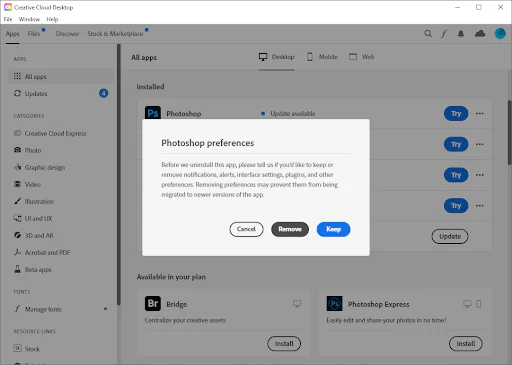Cancel the Photoshop preferences dialog
Viewport: 512px width, 365px height.
pyautogui.click(x=246, y=229)
